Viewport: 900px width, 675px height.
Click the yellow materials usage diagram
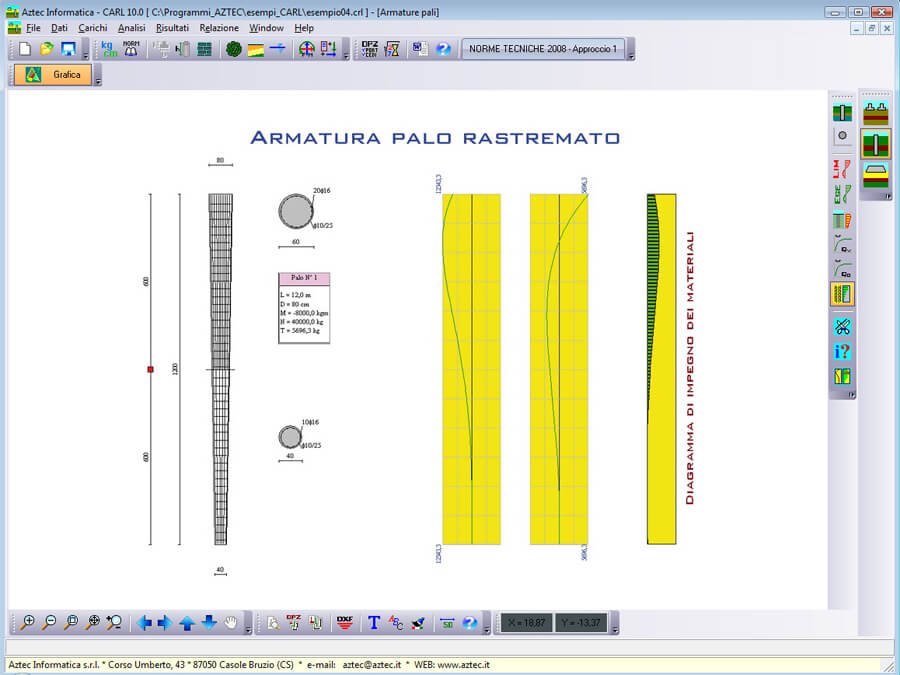click(x=661, y=369)
